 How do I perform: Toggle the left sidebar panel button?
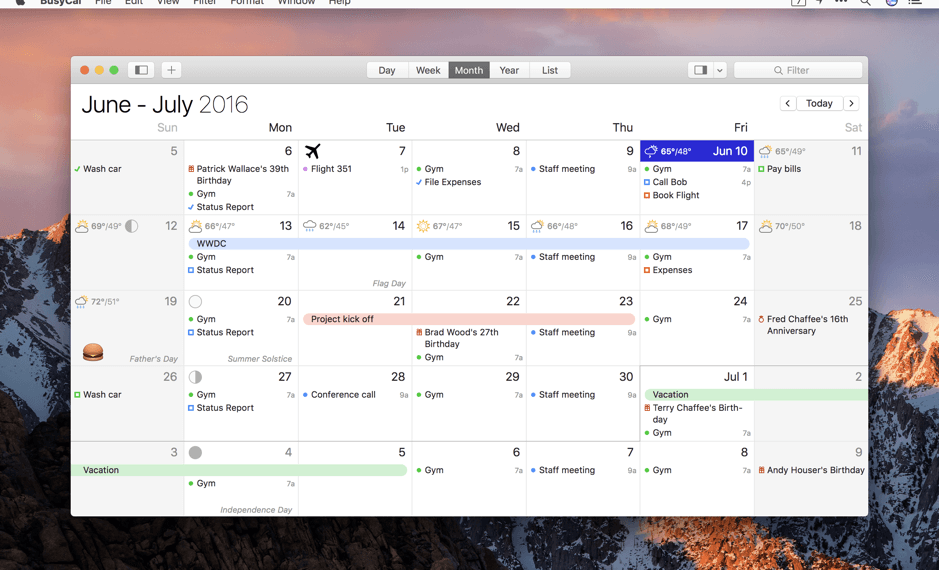click(141, 70)
